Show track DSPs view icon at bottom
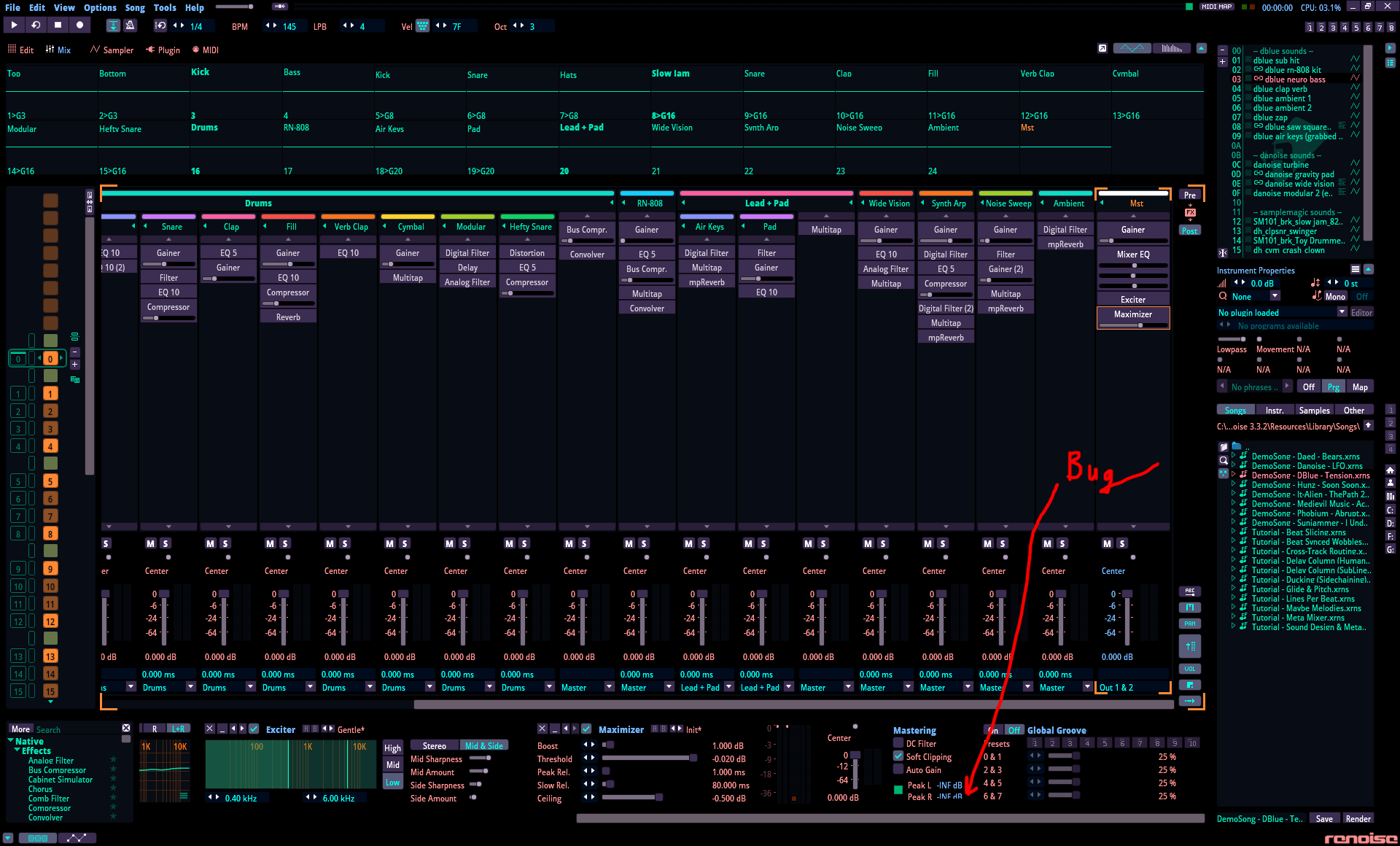The image size is (1400, 846). [37, 838]
